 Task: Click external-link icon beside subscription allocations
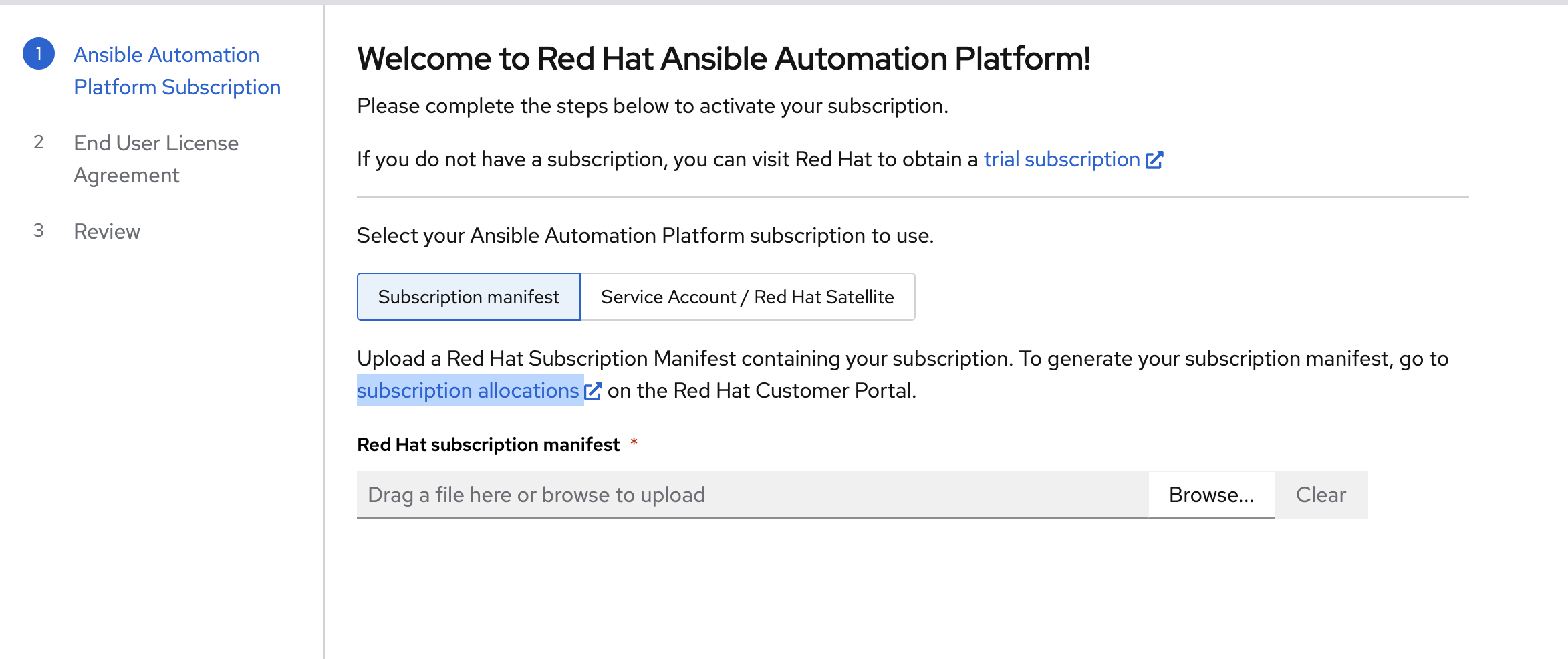593,391
